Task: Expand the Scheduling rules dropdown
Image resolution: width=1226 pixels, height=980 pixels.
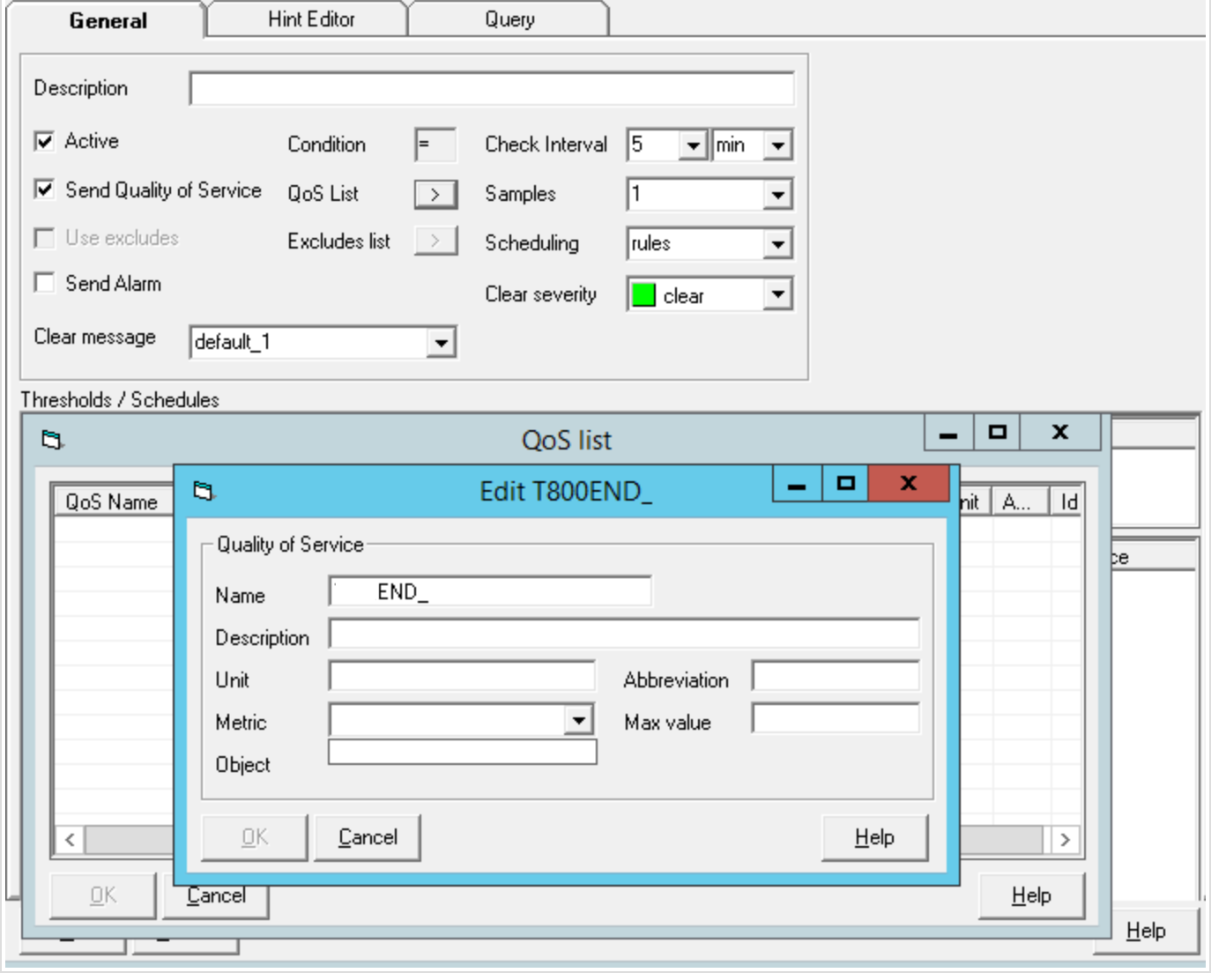Action: click(776, 244)
